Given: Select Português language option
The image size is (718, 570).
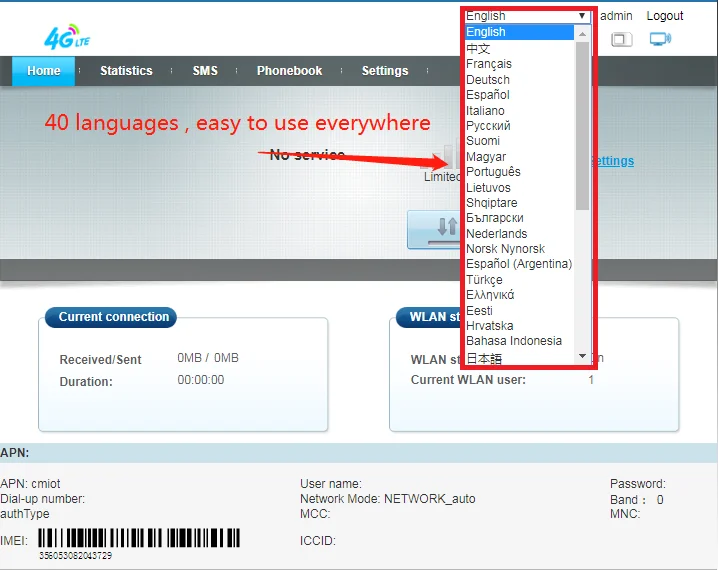Looking at the screenshot, I should click(519, 172).
